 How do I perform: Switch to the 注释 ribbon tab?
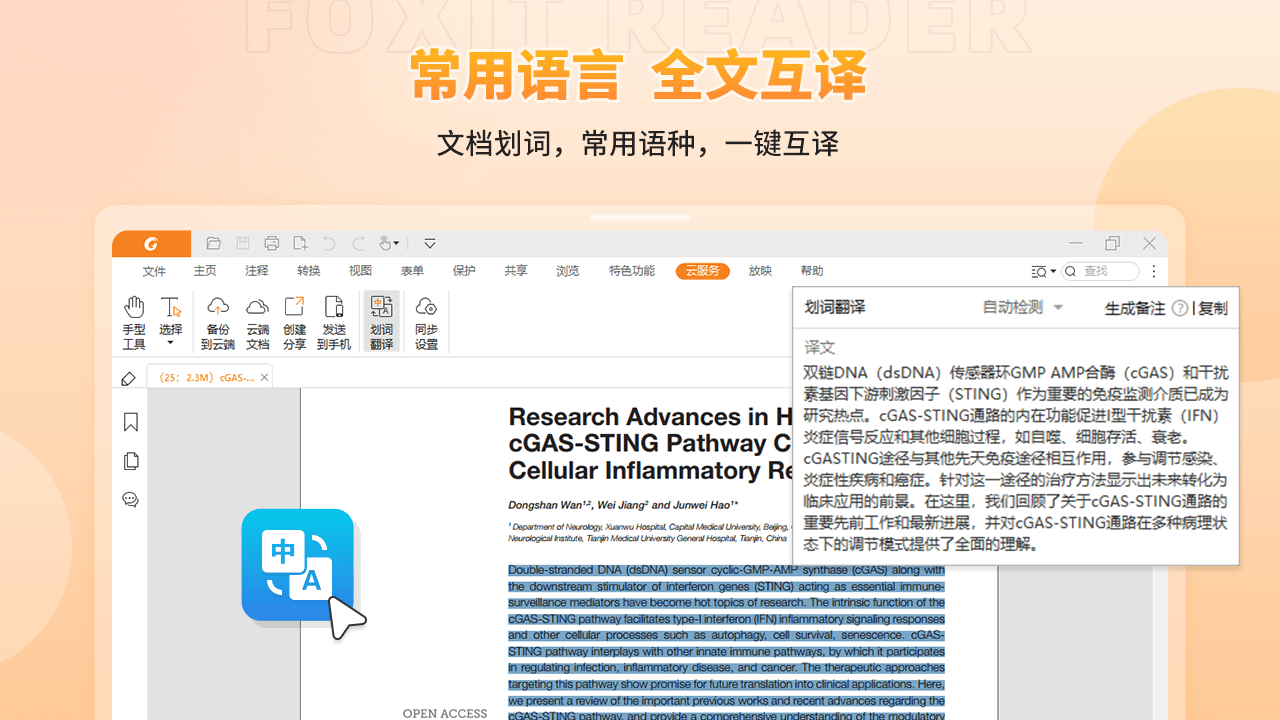coord(257,271)
